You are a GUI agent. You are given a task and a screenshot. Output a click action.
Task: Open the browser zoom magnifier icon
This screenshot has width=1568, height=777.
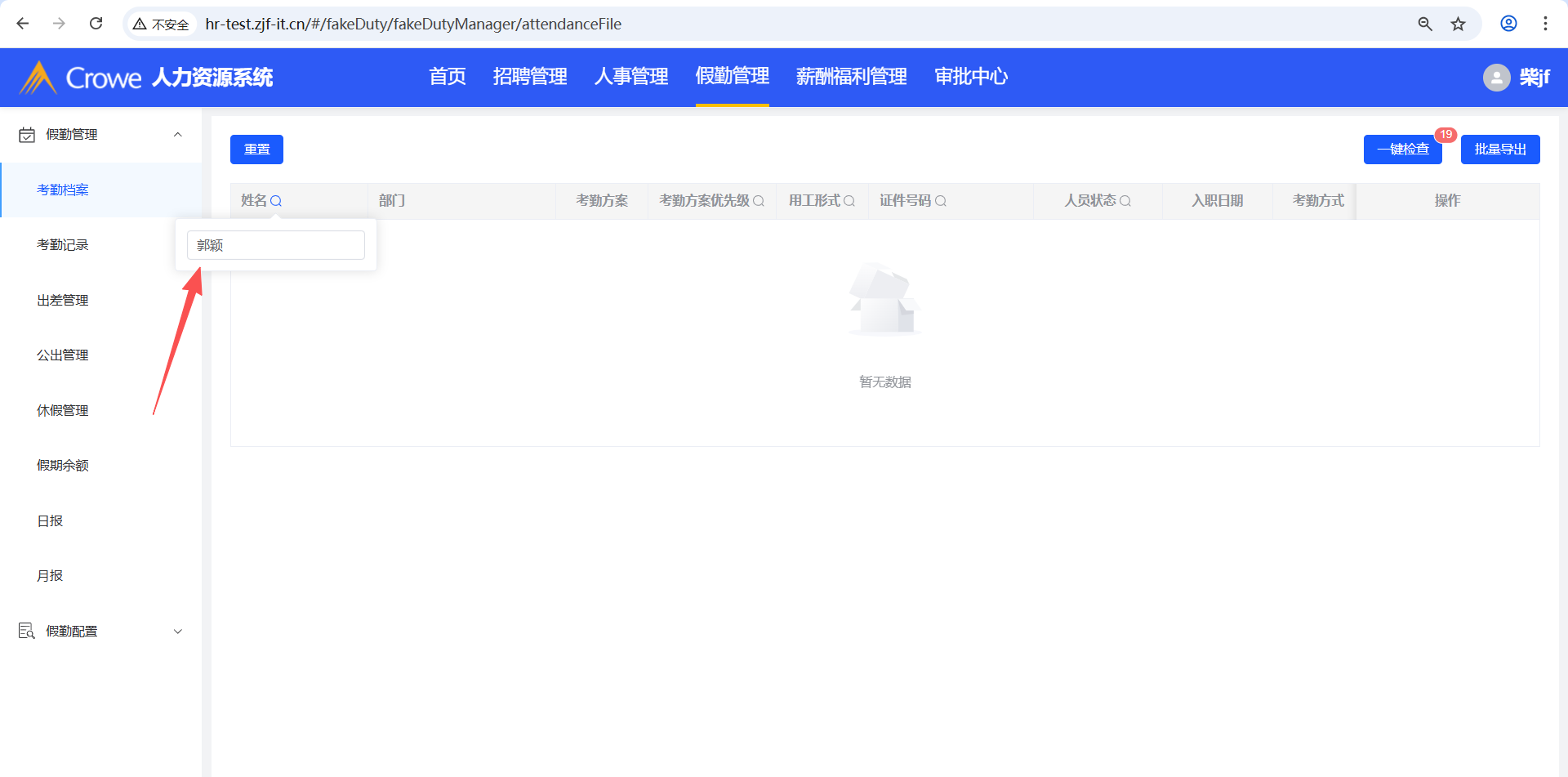click(1425, 24)
